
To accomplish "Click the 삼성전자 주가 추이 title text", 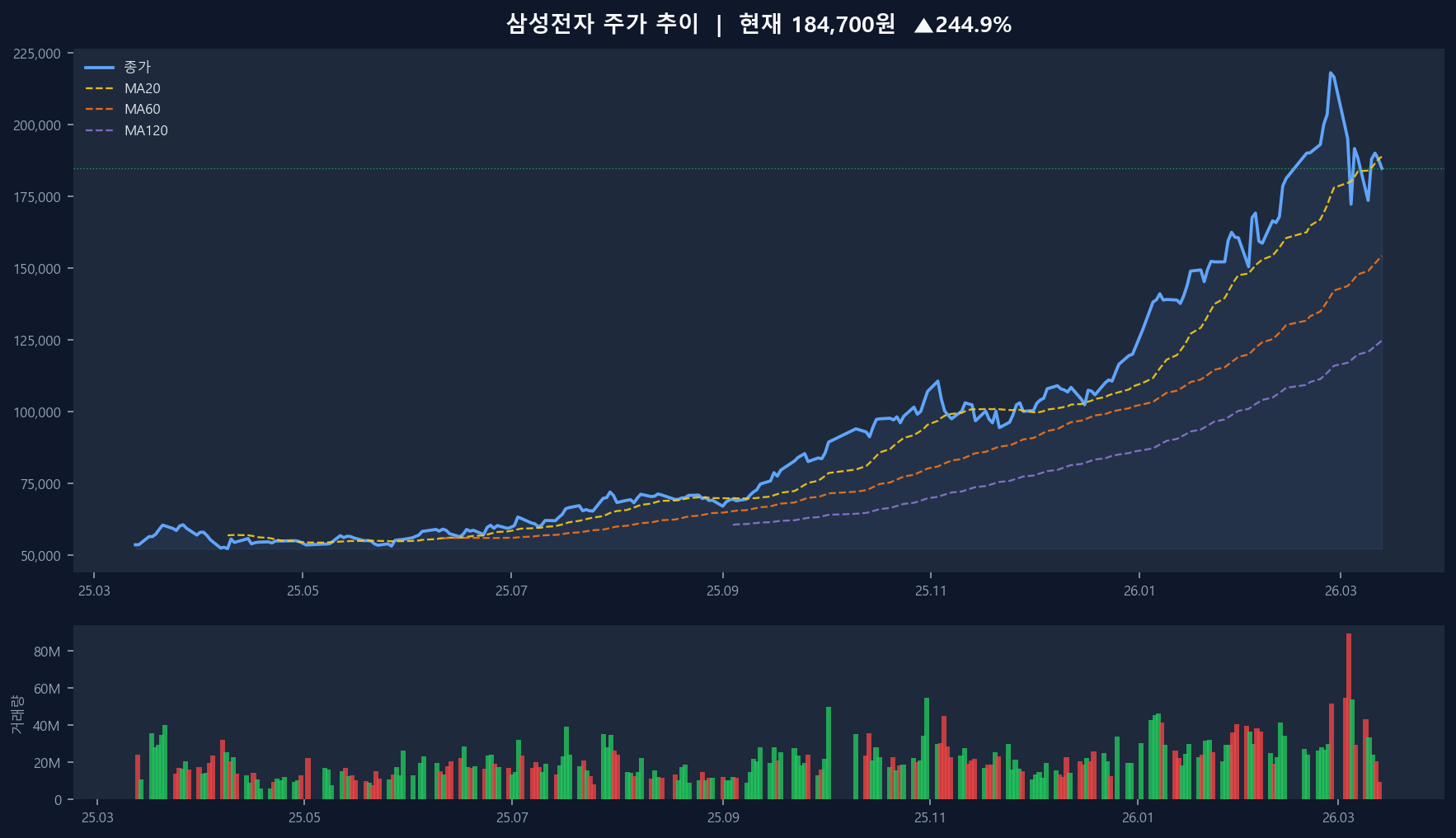I will [602, 24].
